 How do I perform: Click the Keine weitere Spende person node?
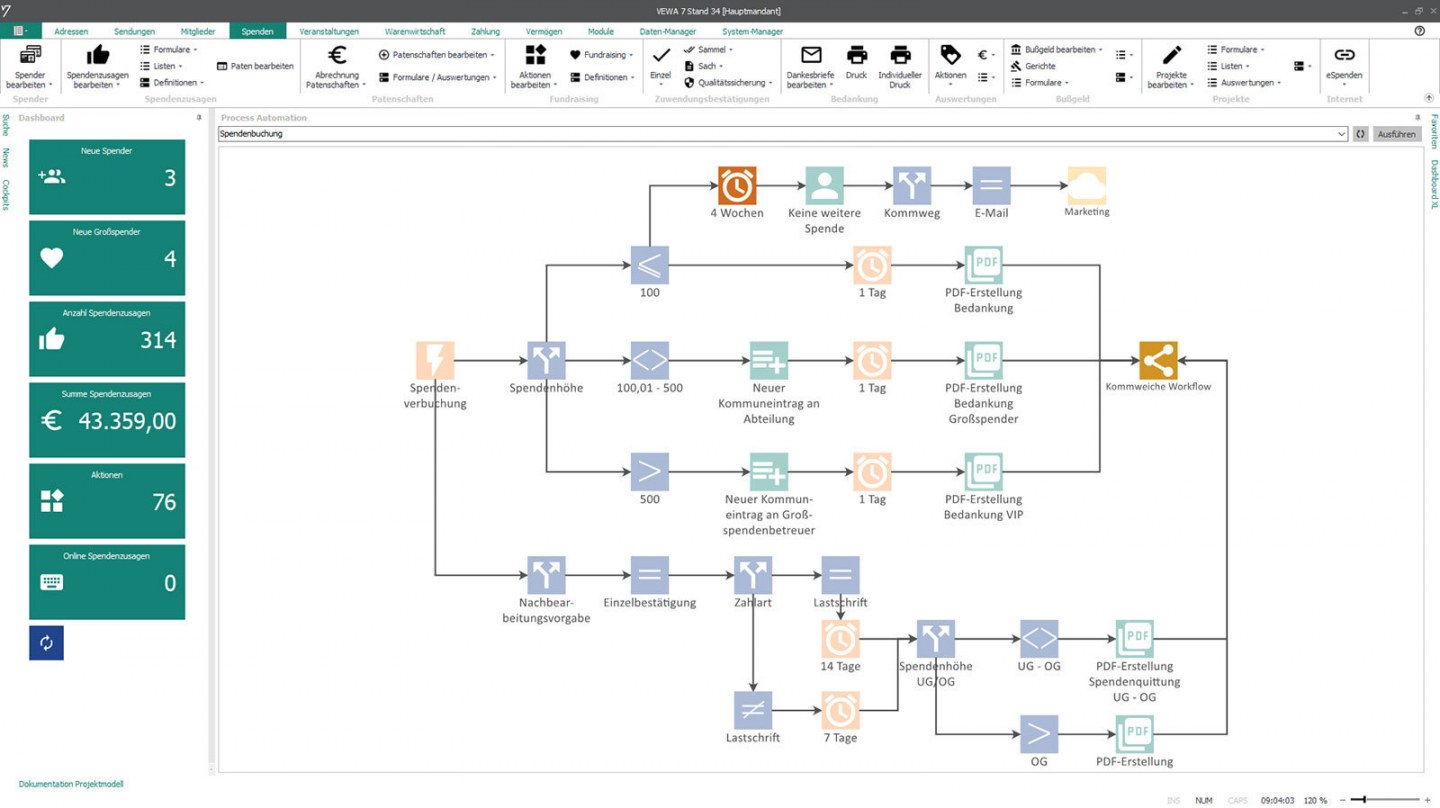824,186
